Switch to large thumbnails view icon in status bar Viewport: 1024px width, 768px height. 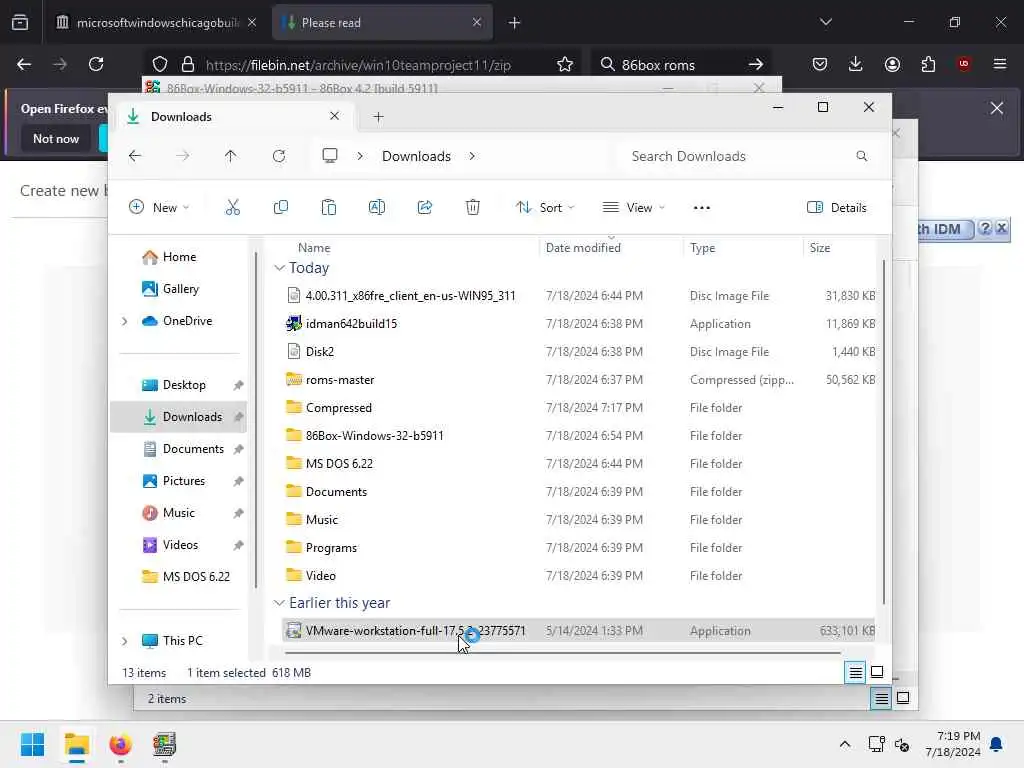click(x=877, y=672)
